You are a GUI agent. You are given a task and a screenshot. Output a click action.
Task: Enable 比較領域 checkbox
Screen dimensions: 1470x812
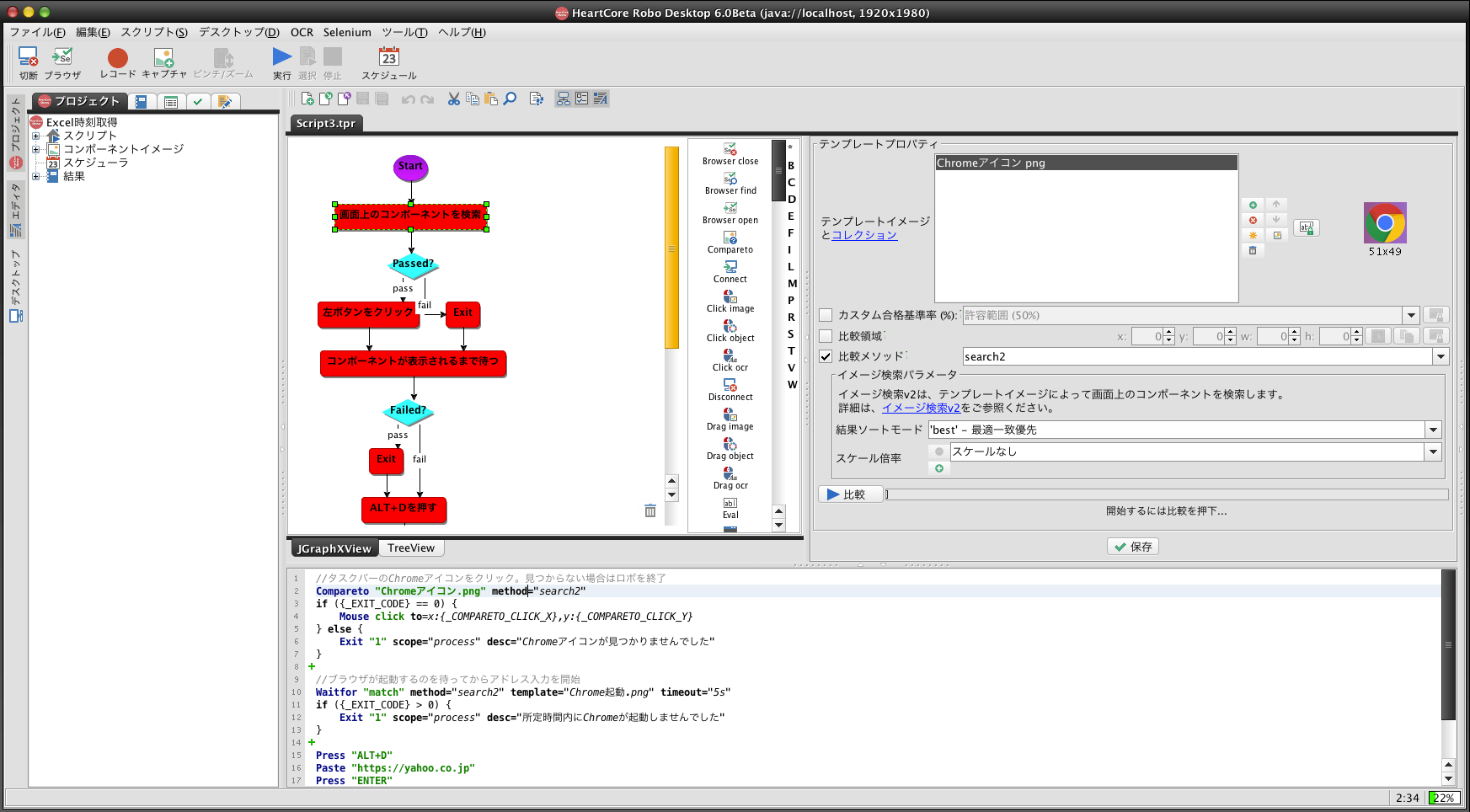[x=826, y=336]
